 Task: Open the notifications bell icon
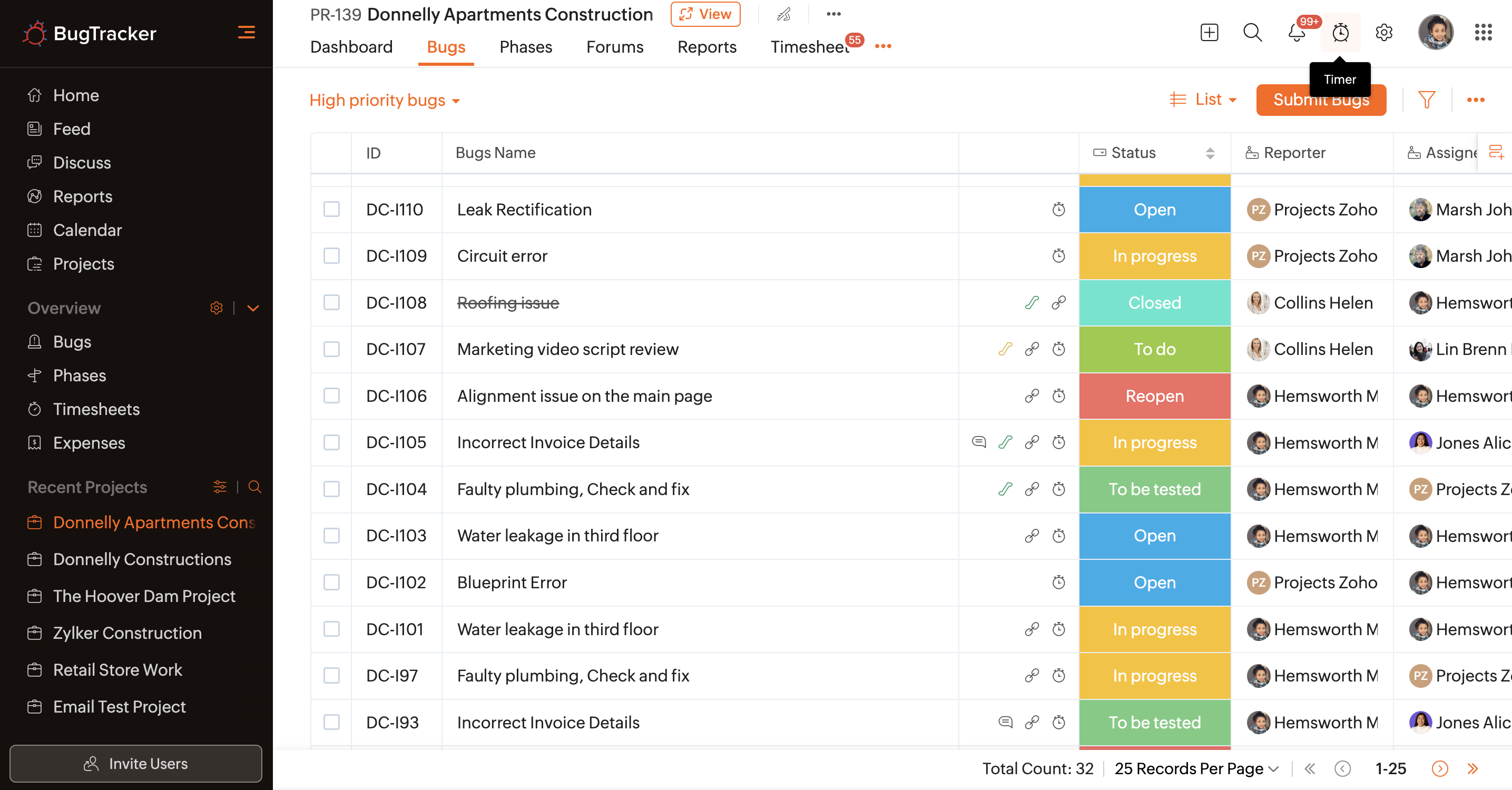[x=1296, y=33]
